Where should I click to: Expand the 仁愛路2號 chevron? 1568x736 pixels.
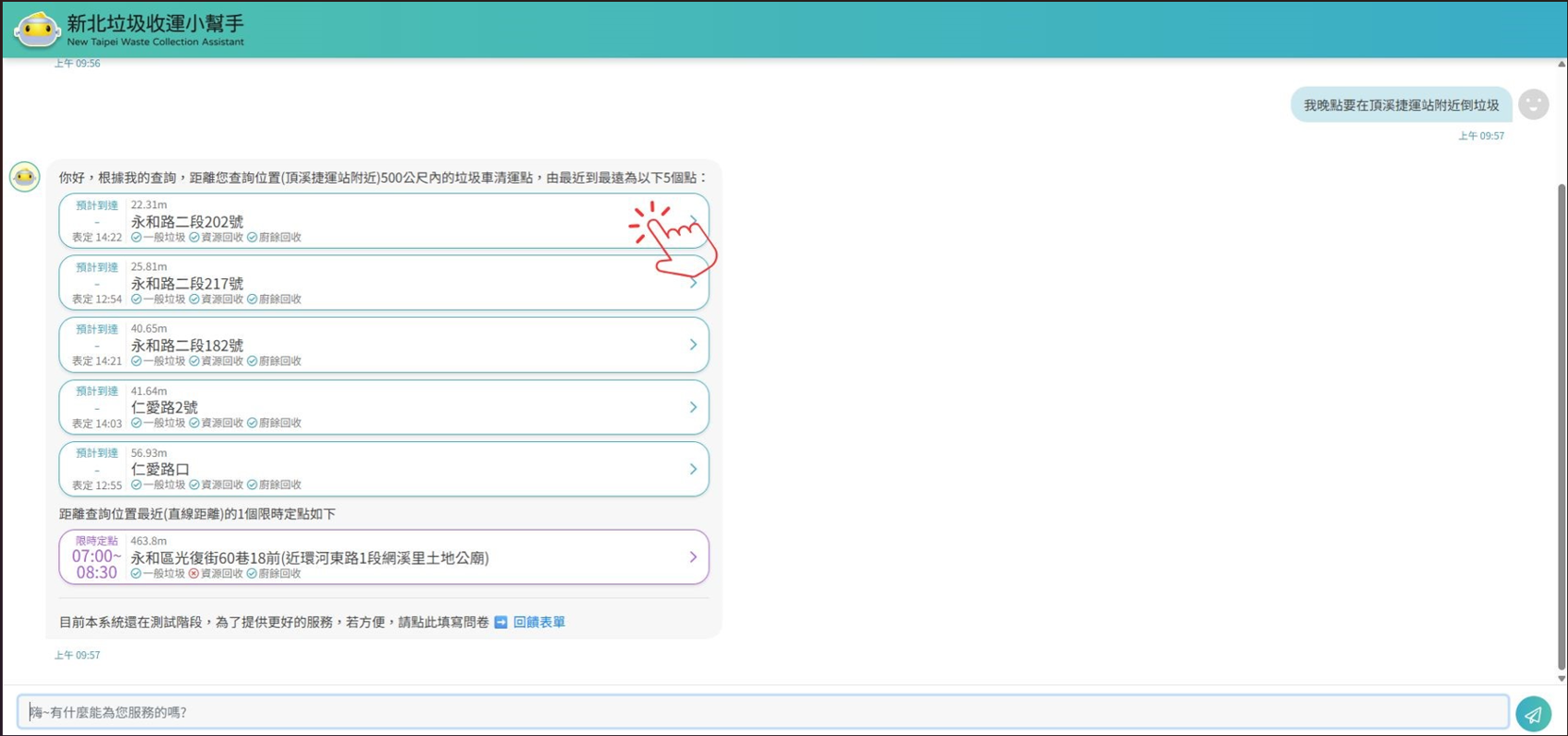(693, 407)
